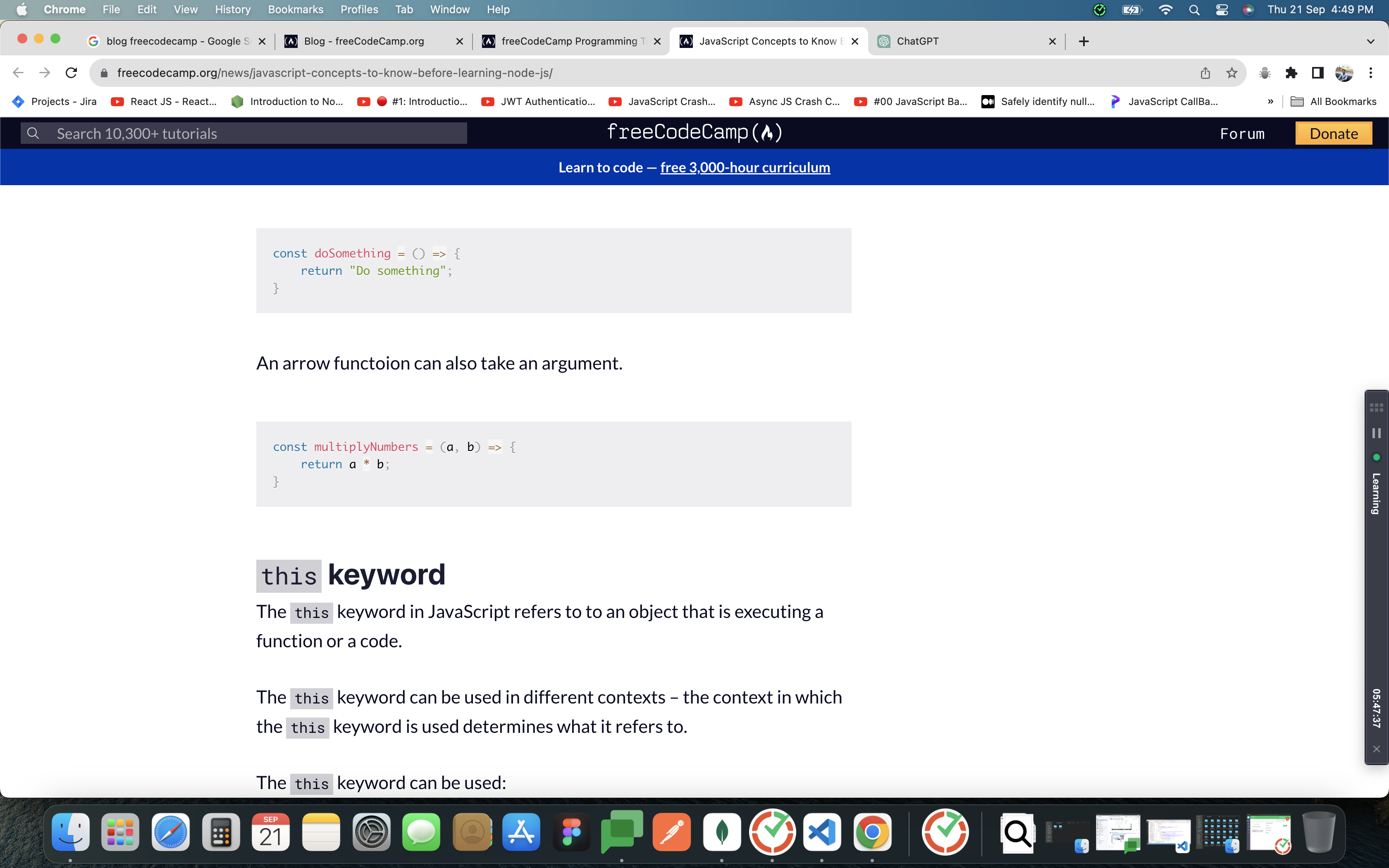This screenshot has height=868, width=1389.
Task: Open the Bookmarks menu in the menu bar
Action: 295,9
